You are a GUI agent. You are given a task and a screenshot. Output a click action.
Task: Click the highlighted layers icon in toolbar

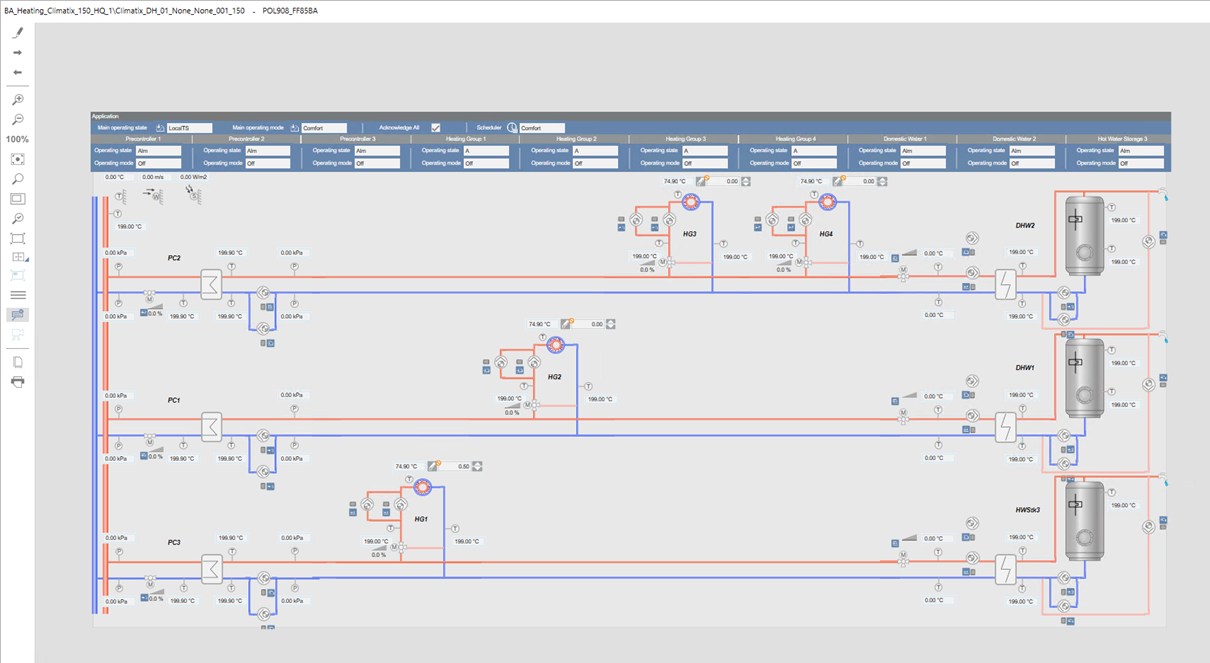(x=16, y=313)
